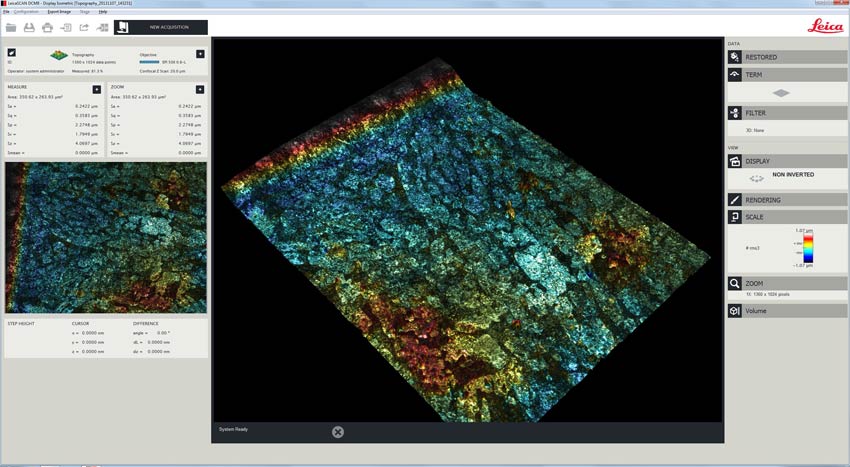Click the height color scale bar
The width and height of the screenshot is (850, 467).
[808, 248]
